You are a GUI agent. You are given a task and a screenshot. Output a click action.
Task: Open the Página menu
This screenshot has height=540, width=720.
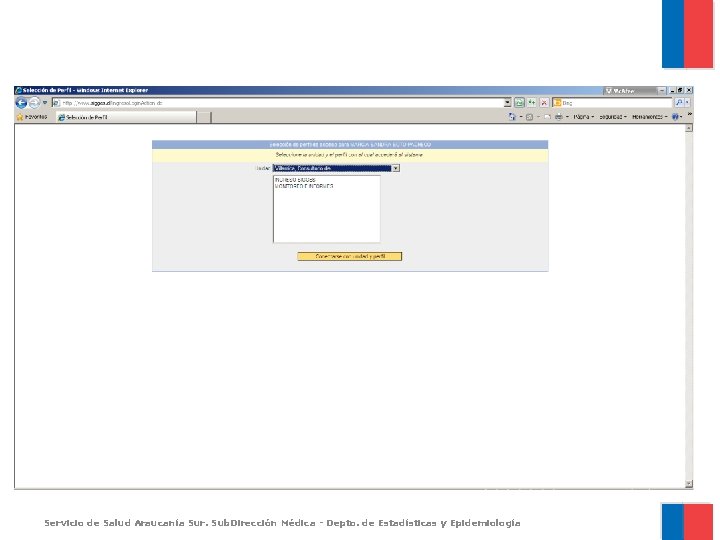(583, 117)
